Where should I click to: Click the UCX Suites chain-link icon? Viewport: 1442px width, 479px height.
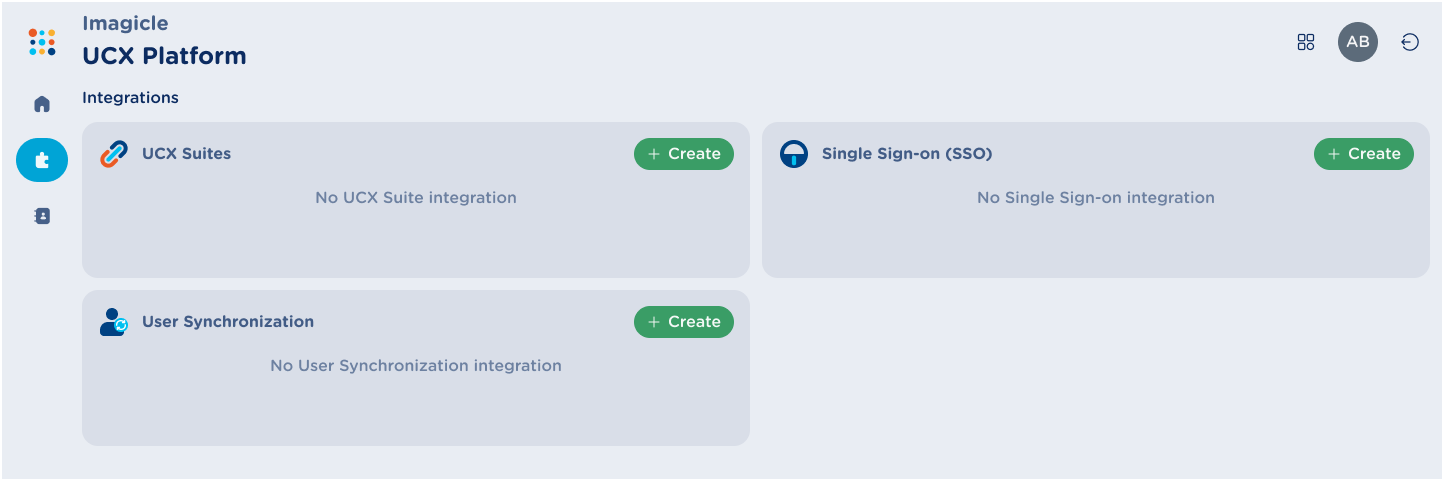click(x=114, y=154)
